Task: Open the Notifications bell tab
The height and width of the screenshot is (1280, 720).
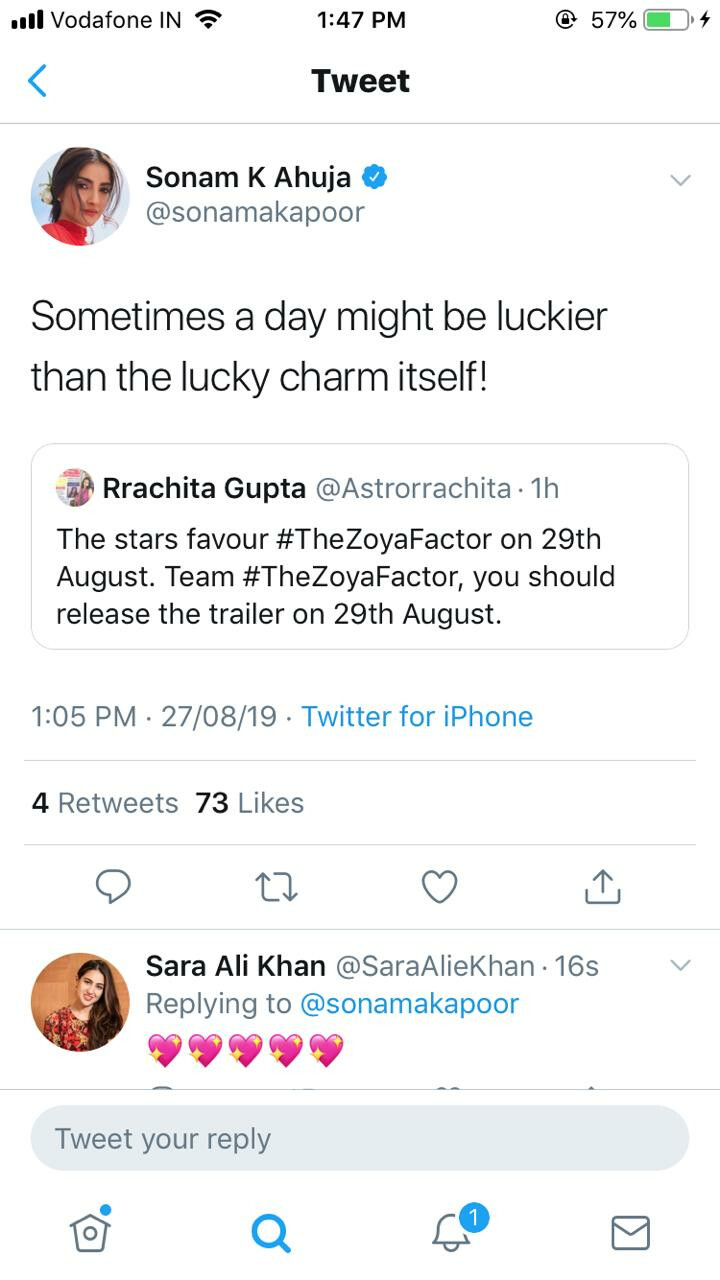Action: pos(452,1231)
